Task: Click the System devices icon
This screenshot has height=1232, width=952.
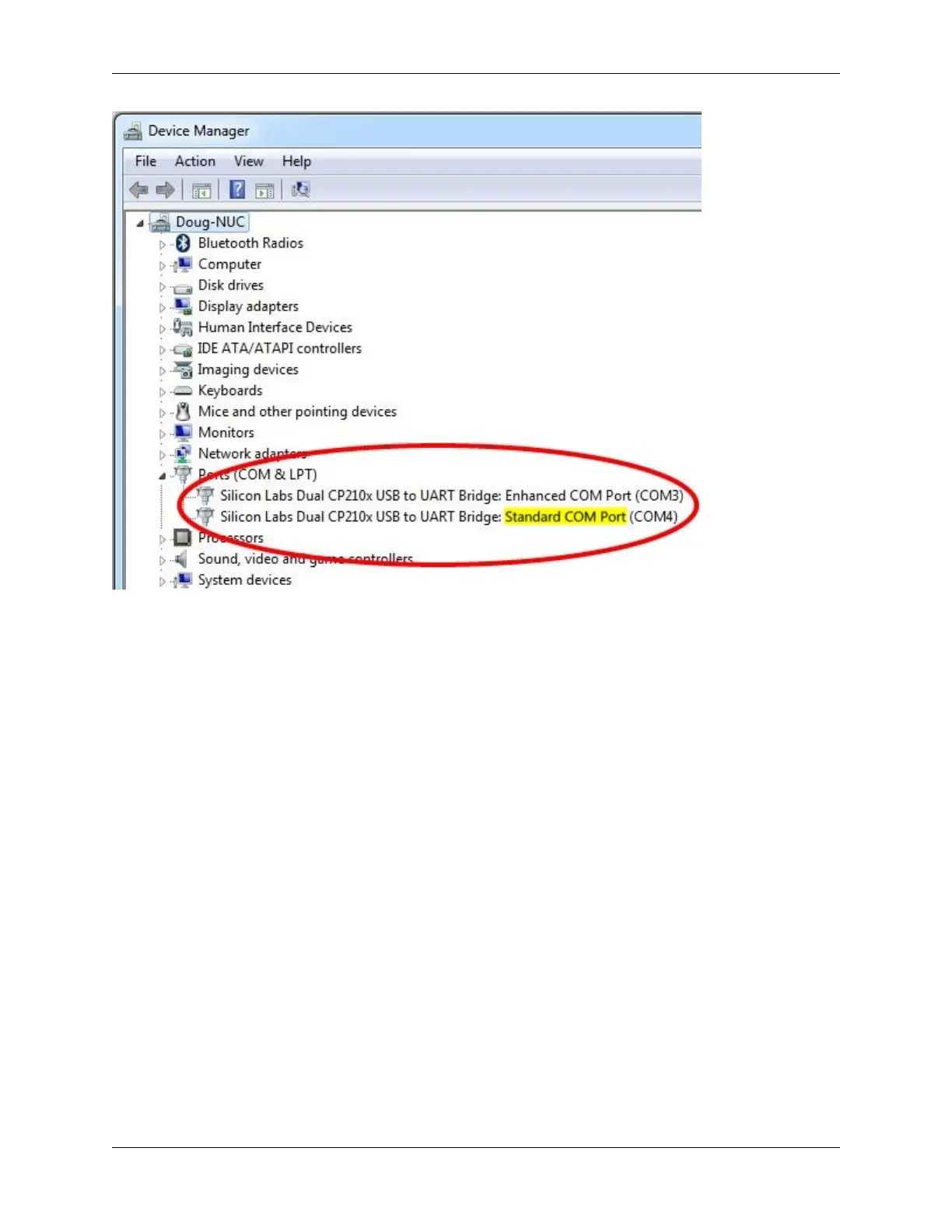Action: [x=183, y=580]
